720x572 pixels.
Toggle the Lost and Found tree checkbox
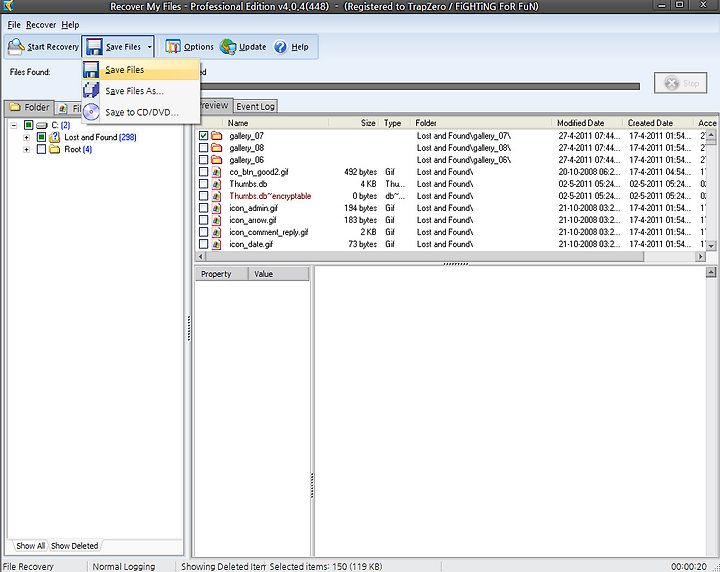(41, 137)
